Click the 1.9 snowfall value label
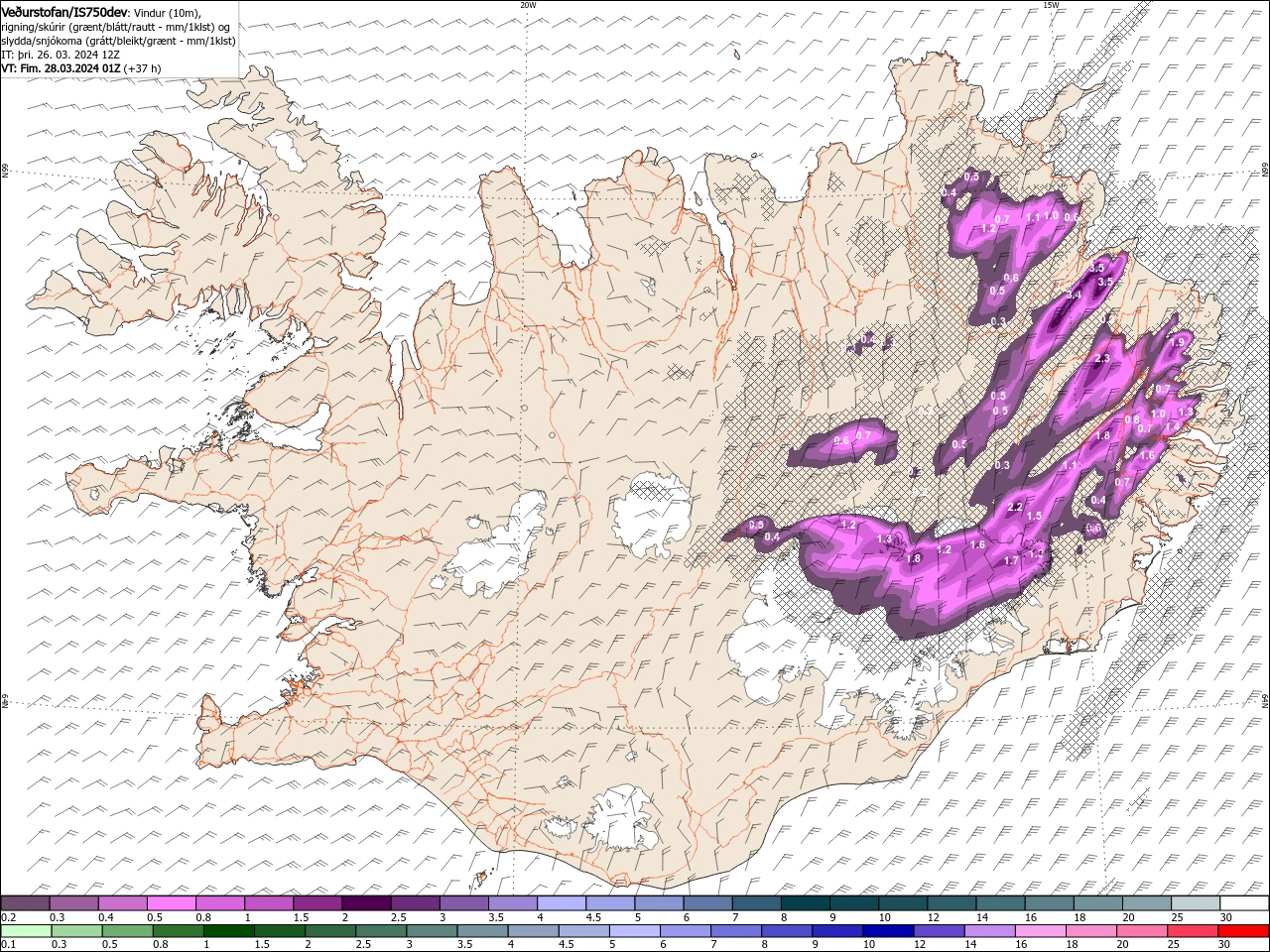Viewport: 1270px width, 952px height. (x=1178, y=341)
